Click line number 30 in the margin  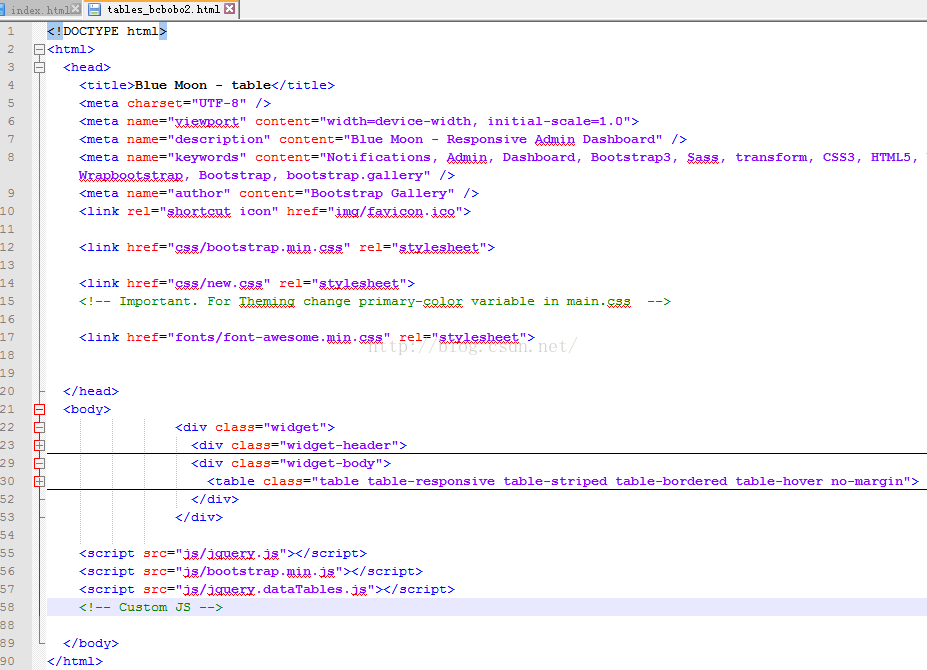(x=8, y=481)
